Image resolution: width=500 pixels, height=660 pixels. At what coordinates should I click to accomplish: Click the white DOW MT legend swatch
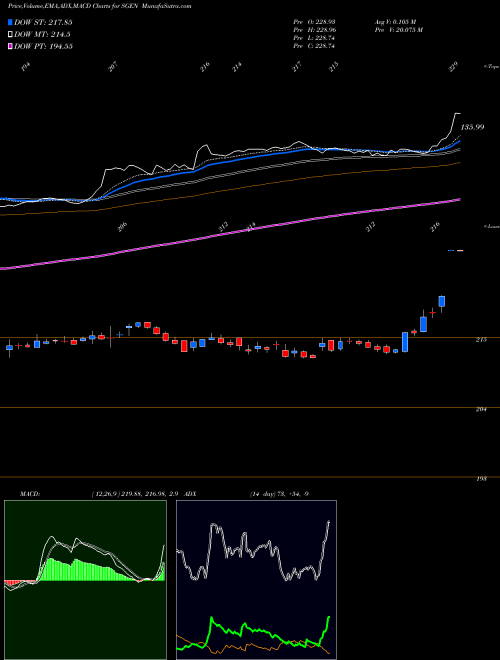pos(10,35)
